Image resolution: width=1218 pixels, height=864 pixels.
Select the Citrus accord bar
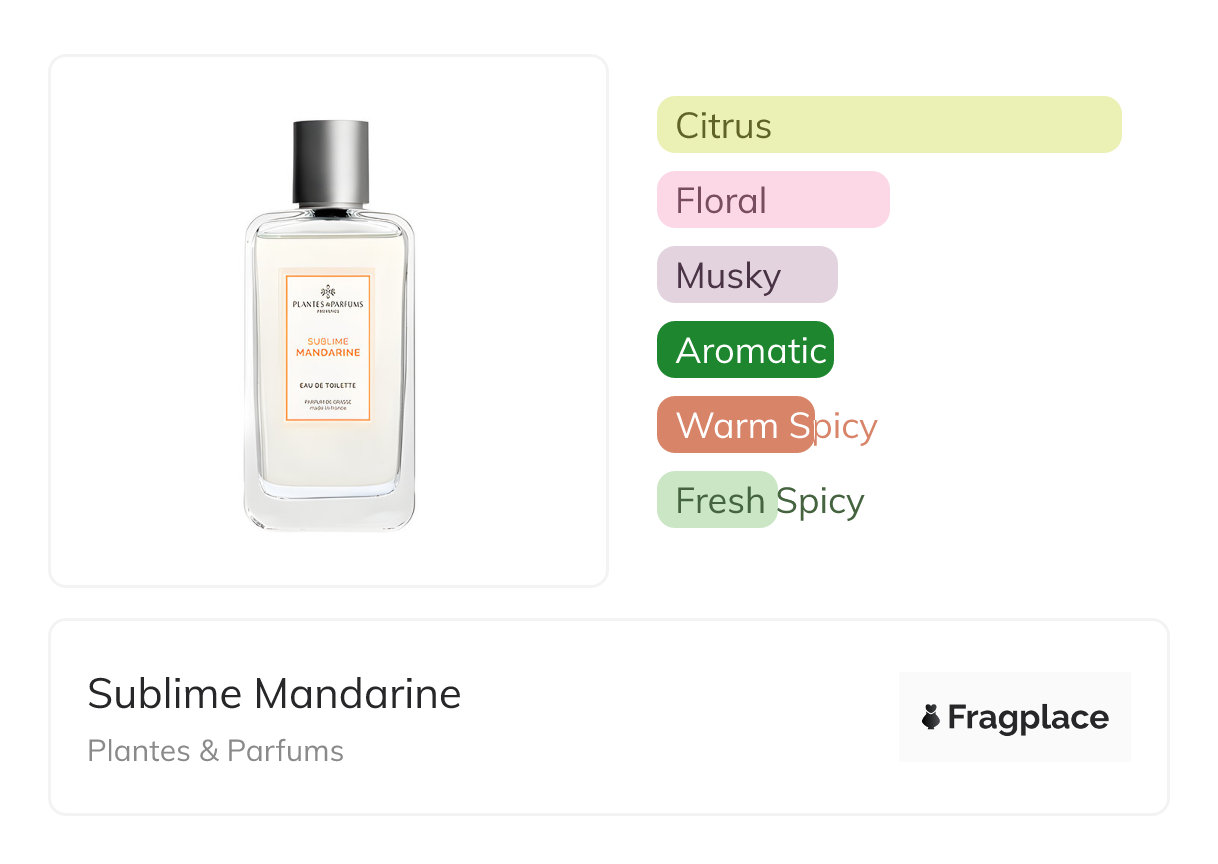888,125
